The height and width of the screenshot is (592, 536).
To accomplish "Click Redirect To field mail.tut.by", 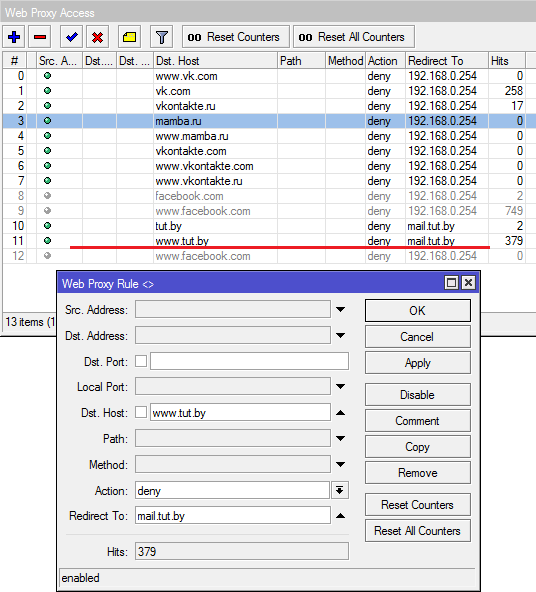I will click(x=233, y=516).
